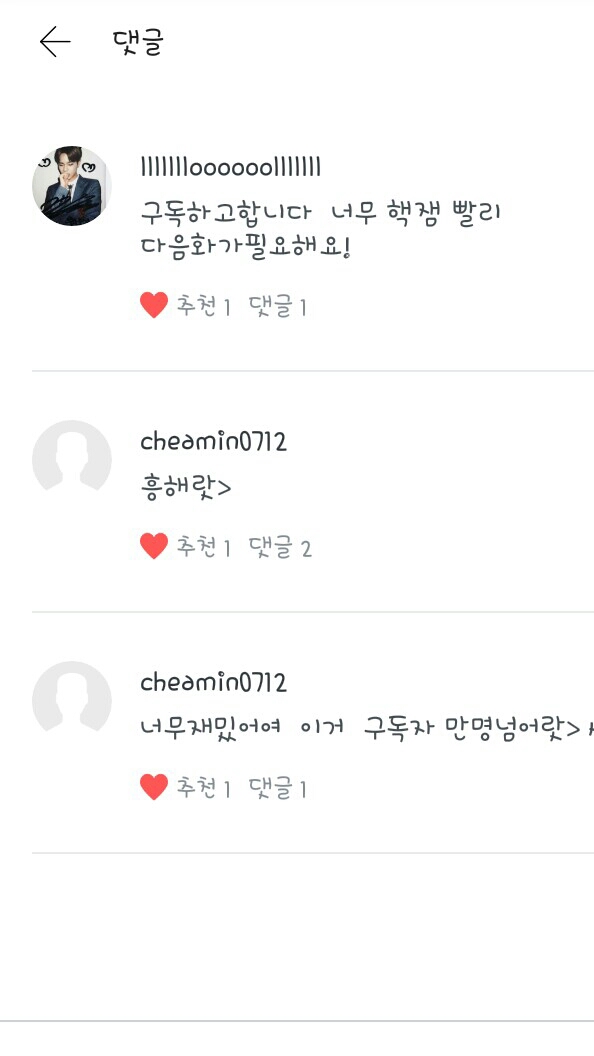
Task: Tap 추천 1 under the 너무재밌어여 comment
Action: coord(203,788)
